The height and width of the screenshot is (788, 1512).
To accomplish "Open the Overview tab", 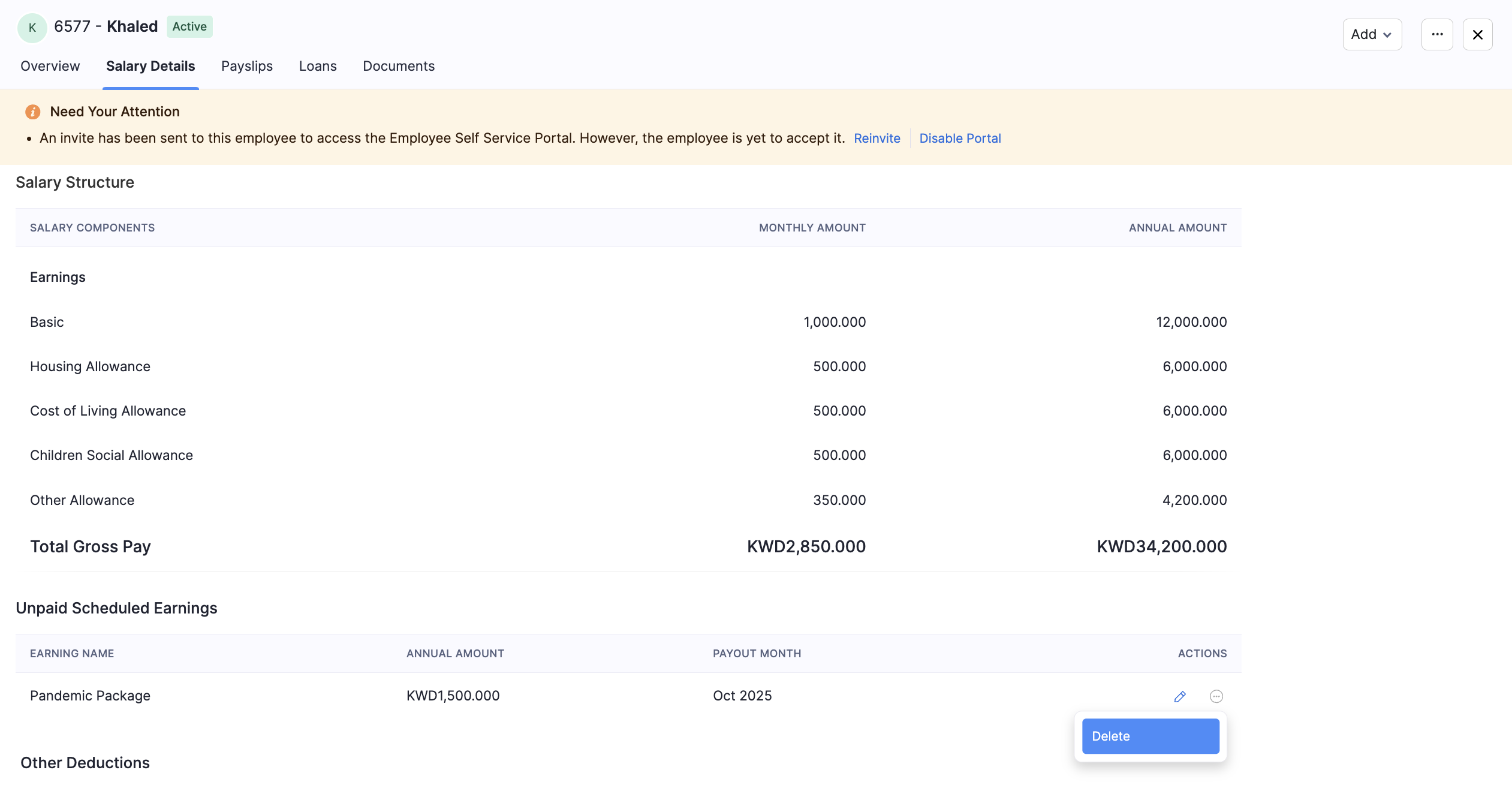I will click(x=50, y=66).
